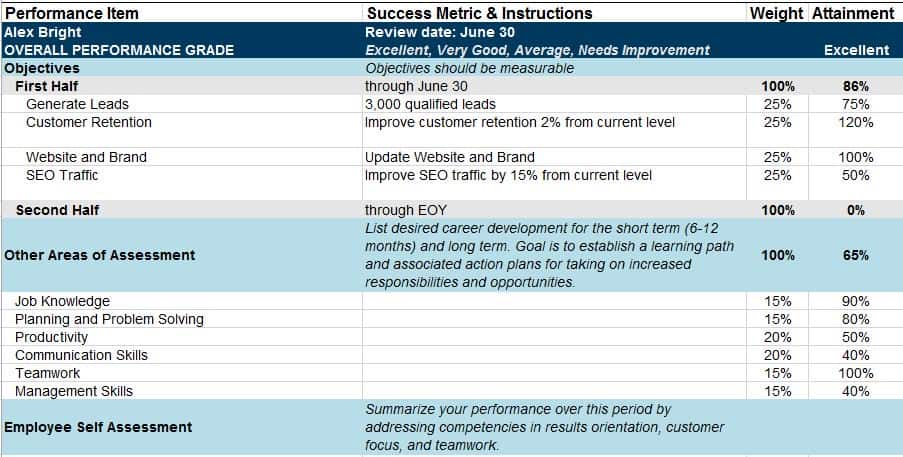Click the 3,000 qualified leads cell
This screenshot has width=903, height=457.
(x=430, y=104)
